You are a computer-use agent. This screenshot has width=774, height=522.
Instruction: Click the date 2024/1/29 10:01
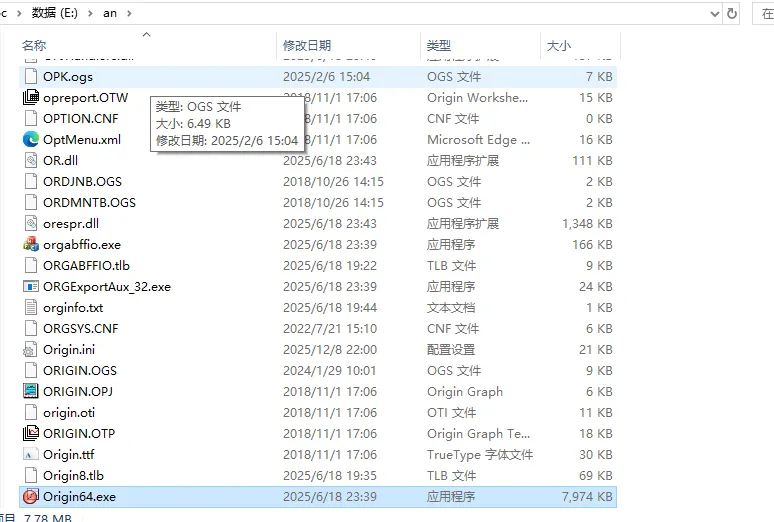[329, 371]
